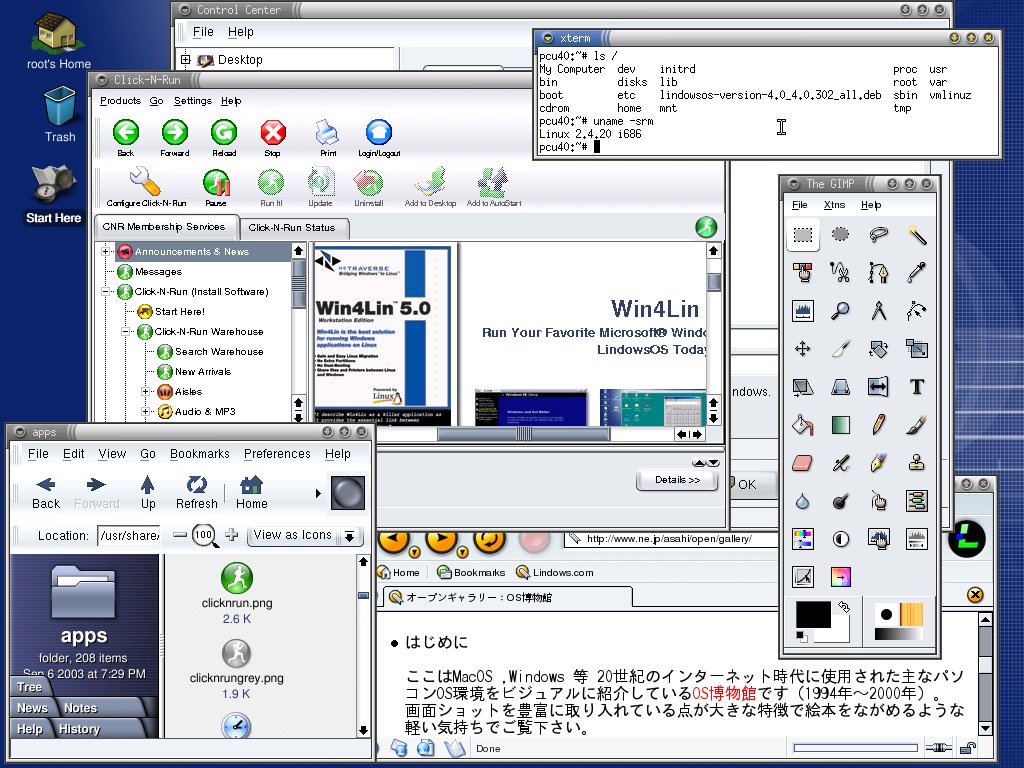The image size is (1024, 768).
Task: Select the Measure compass tool in GIMP
Action: tap(878, 311)
